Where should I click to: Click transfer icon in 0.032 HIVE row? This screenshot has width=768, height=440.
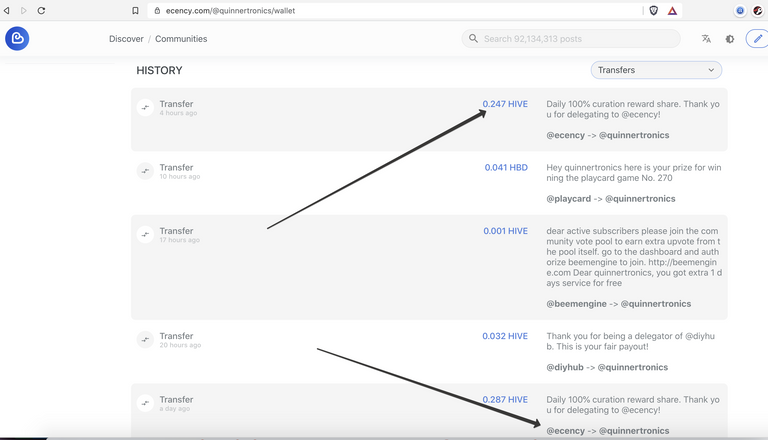(145, 340)
